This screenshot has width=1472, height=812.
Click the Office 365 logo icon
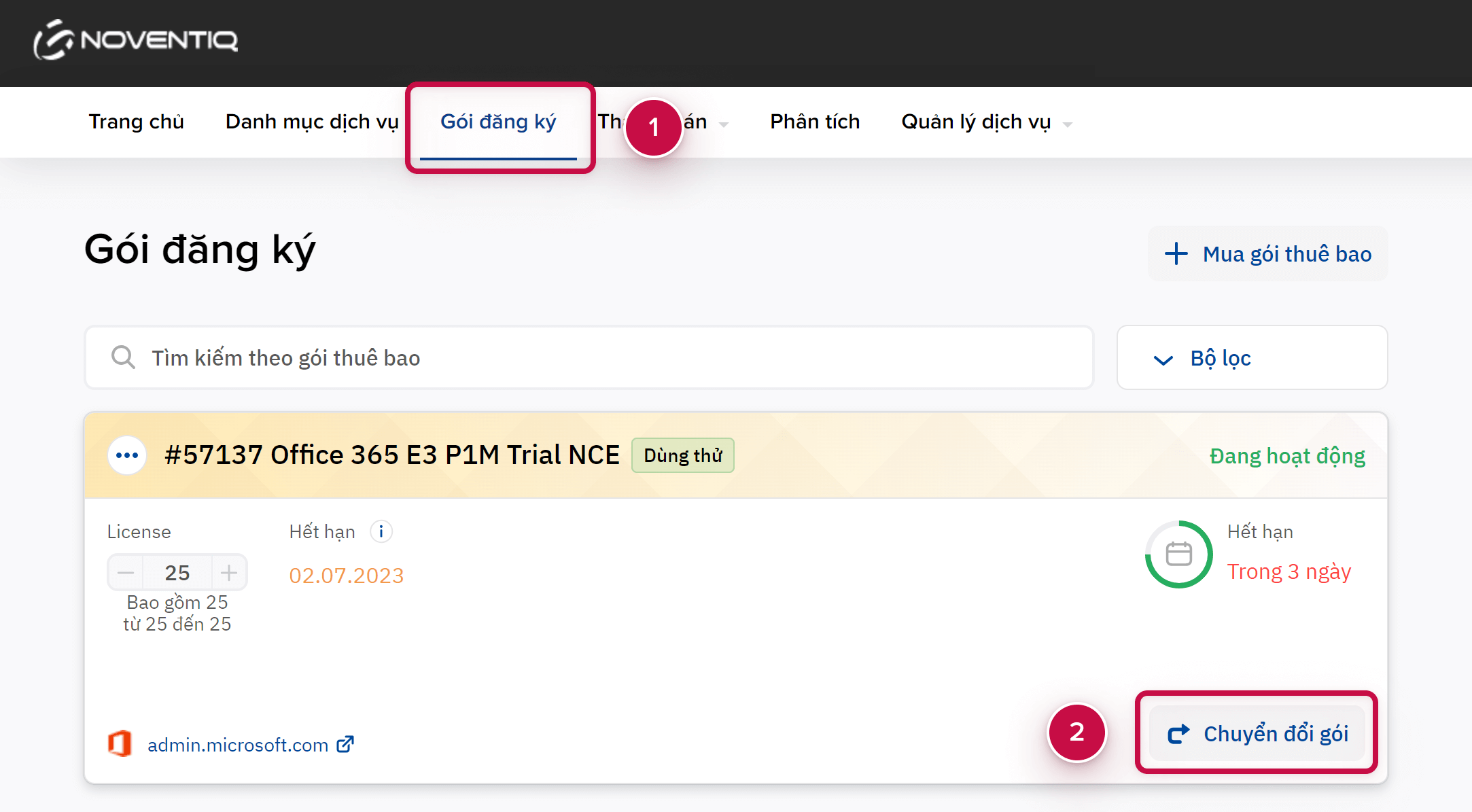(120, 744)
